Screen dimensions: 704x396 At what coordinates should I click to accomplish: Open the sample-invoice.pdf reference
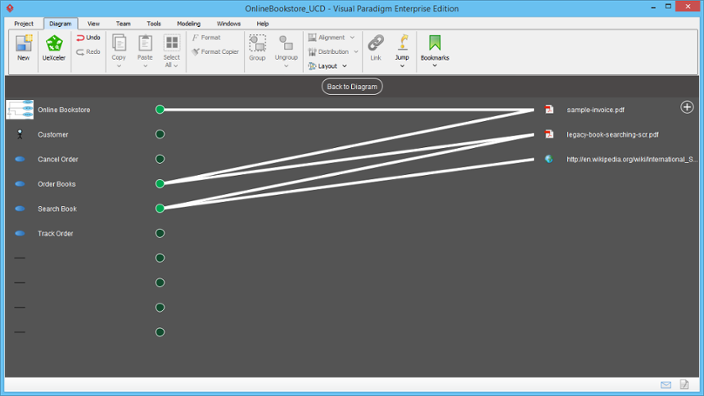(x=595, y=110)
